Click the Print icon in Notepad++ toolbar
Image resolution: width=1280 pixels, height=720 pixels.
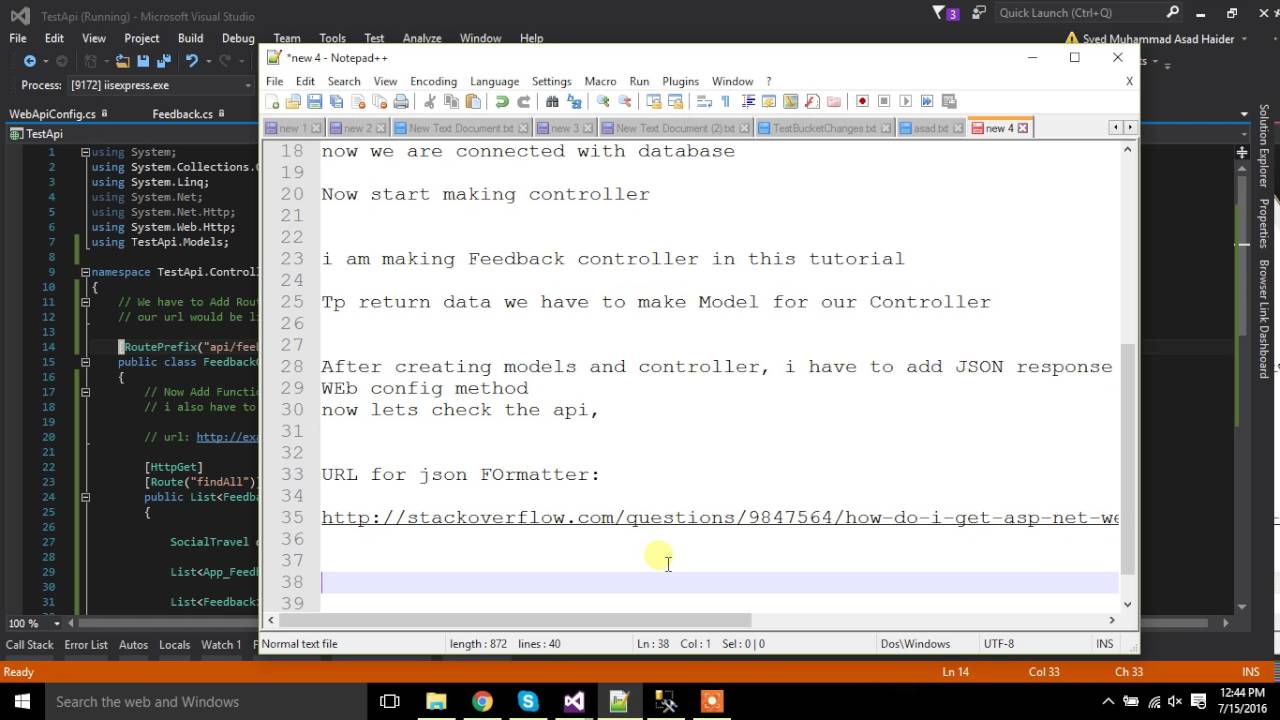click(401, 101)
